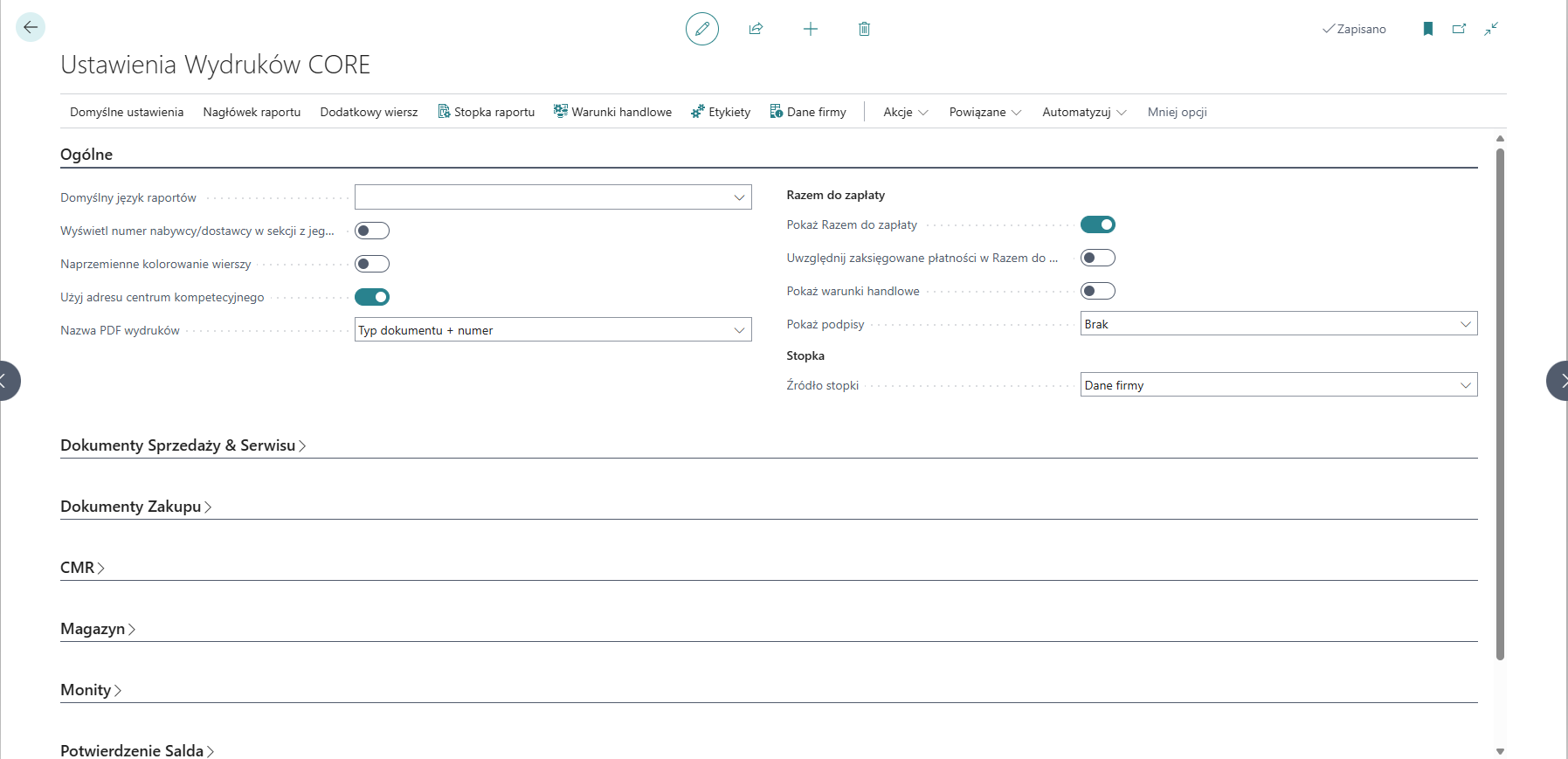Click the vertical scrollbar thumb

coord(1500,402)
